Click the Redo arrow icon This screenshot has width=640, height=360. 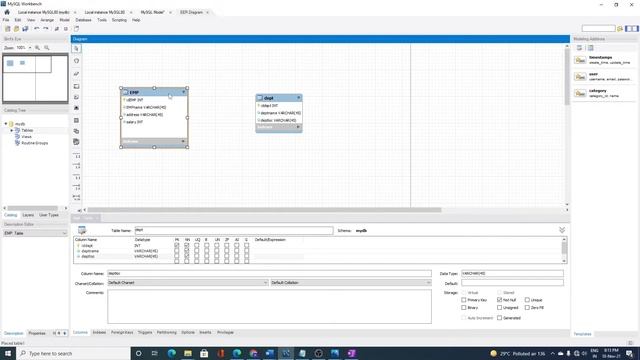46,29
